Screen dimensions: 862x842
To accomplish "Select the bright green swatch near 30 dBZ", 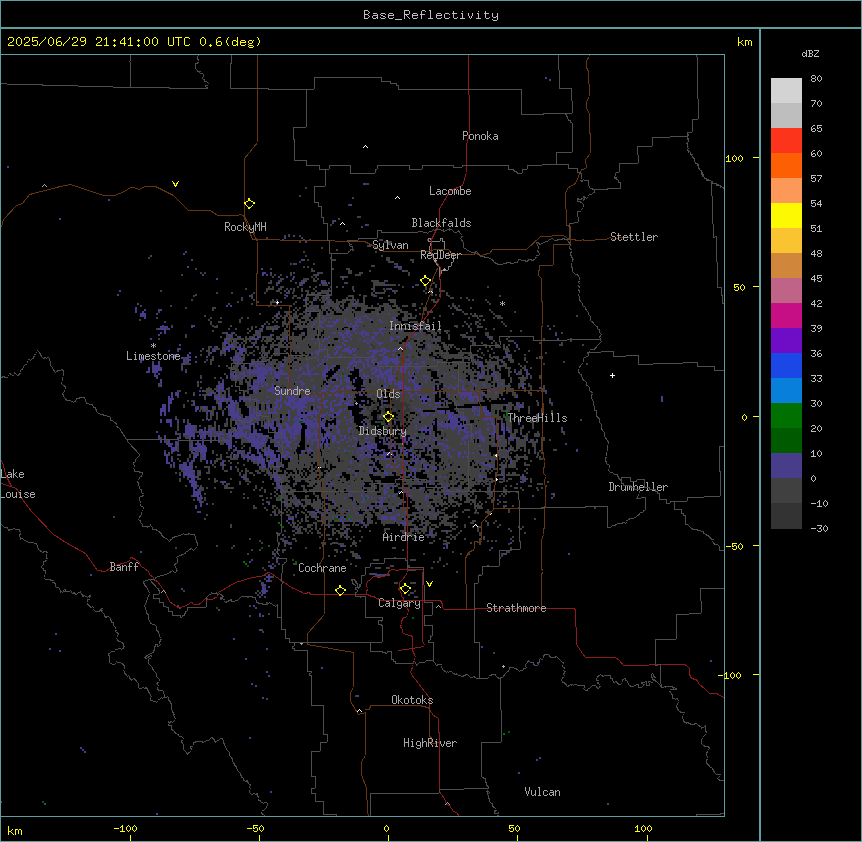I will (x=786, y=416).
